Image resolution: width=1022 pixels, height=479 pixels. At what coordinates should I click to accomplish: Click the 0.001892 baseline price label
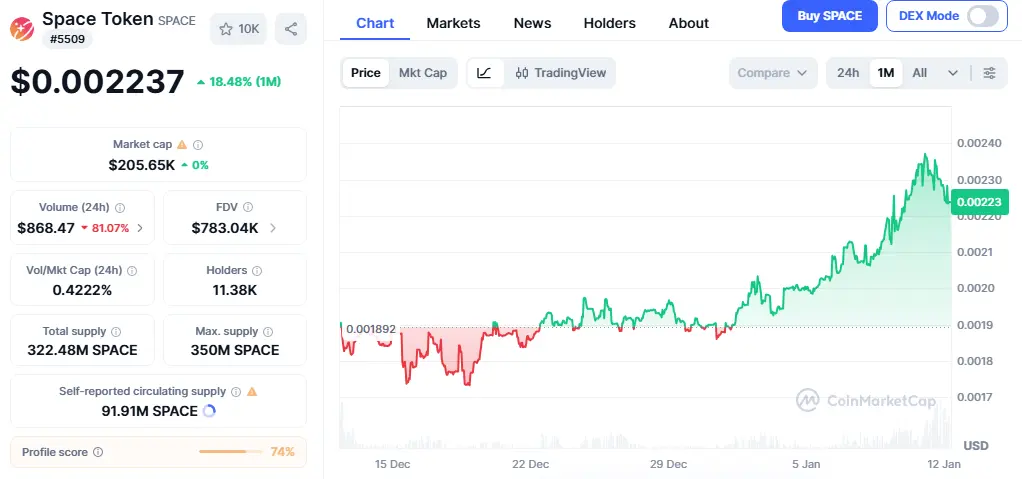pyautogui.click(x=371, y=329)
